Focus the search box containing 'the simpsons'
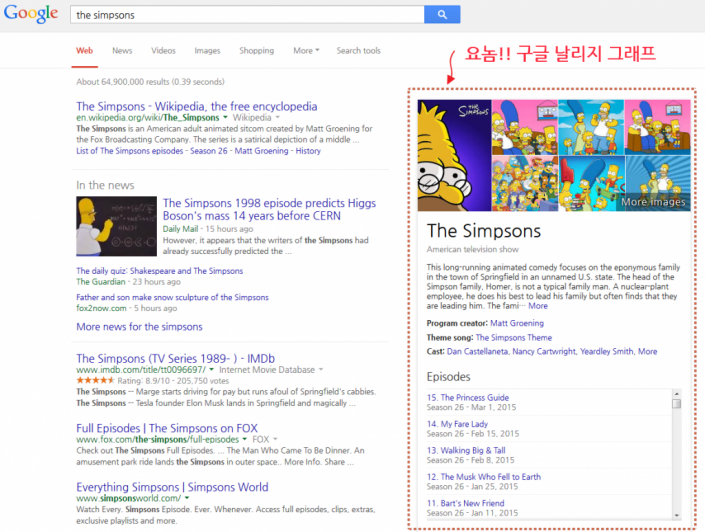705x532 pixels. pos(247,14)
